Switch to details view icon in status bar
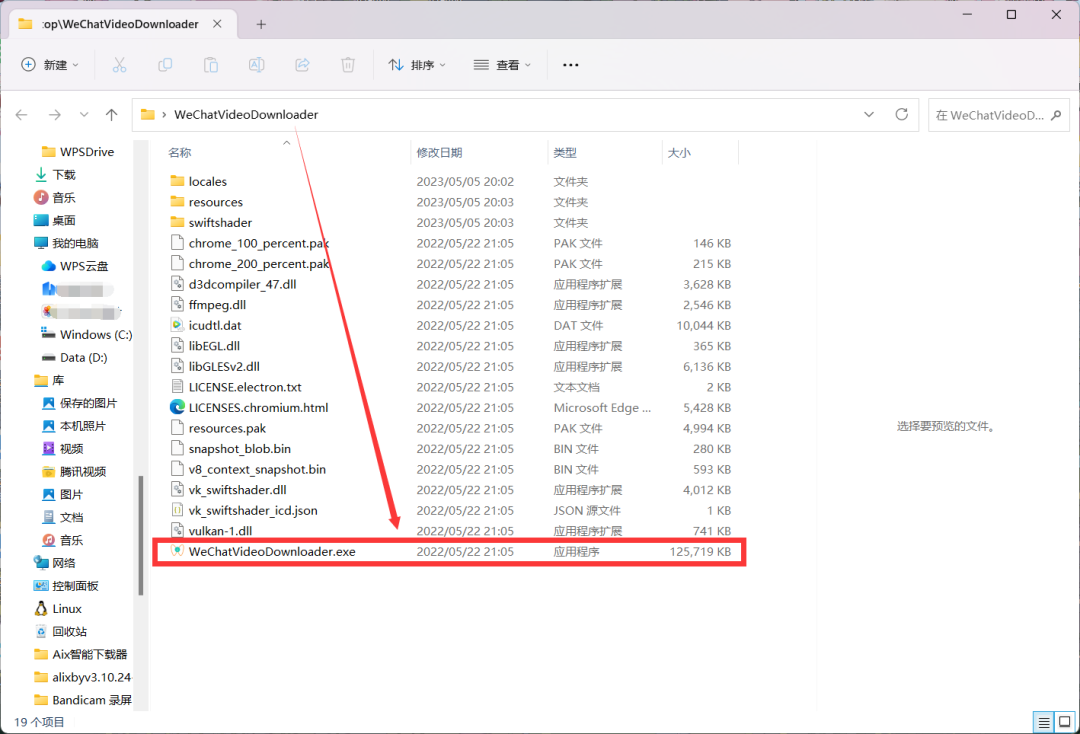The image size is (1080, 734). pos(1044,722)
